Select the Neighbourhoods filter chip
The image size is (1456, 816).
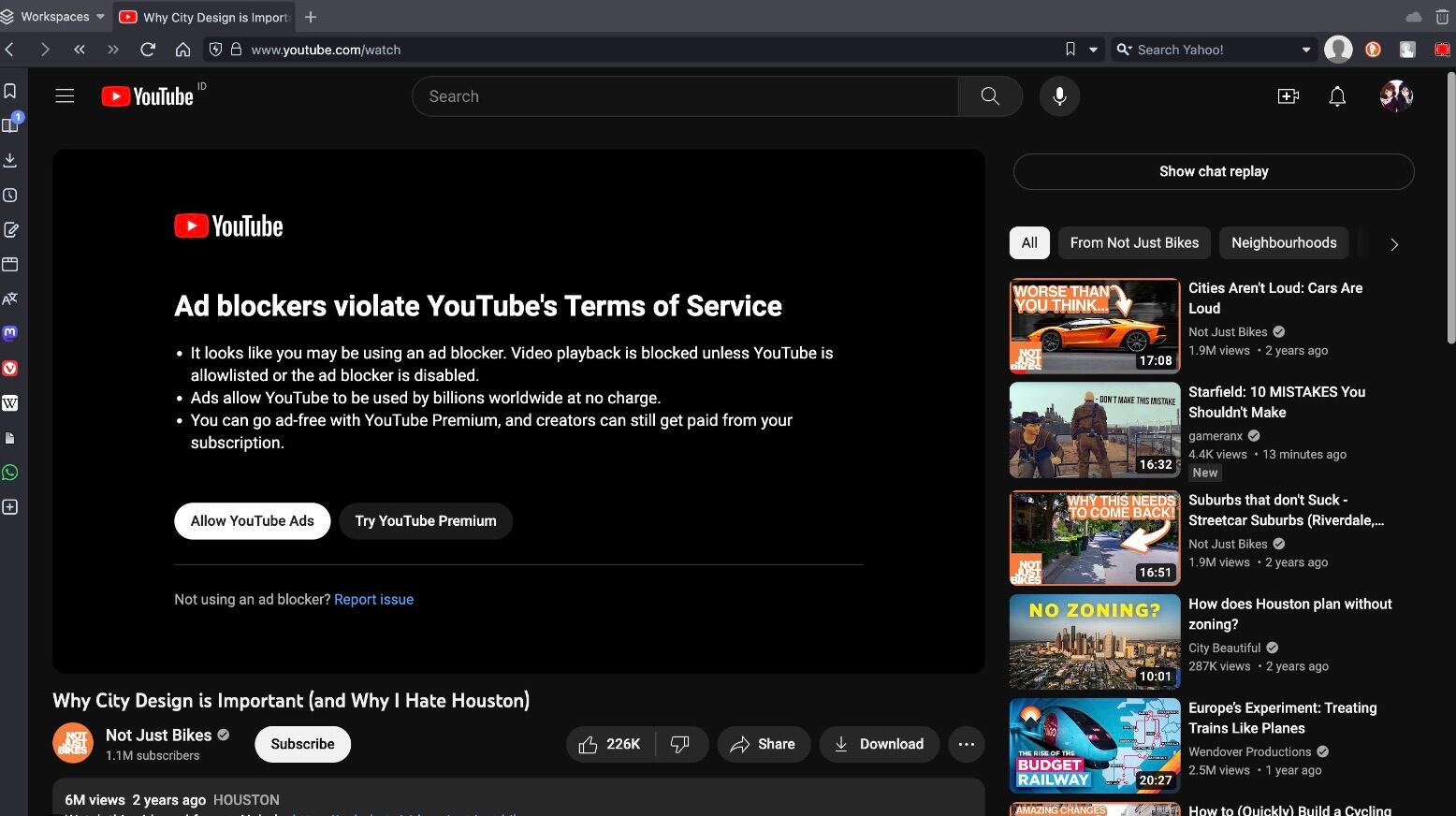pyautogui.click(x=1283, y=242)
